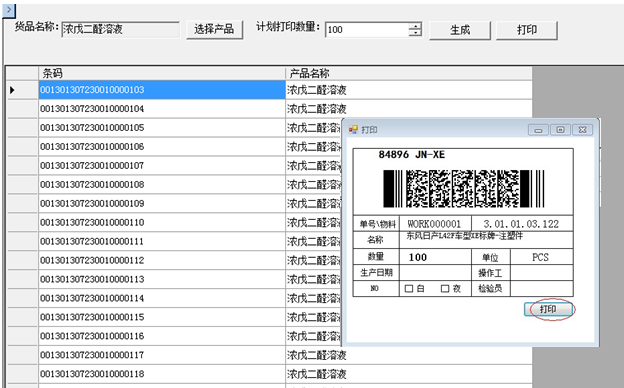Click the 条码 column header
Screen dimensions: 624x388
tap(162, 73)
